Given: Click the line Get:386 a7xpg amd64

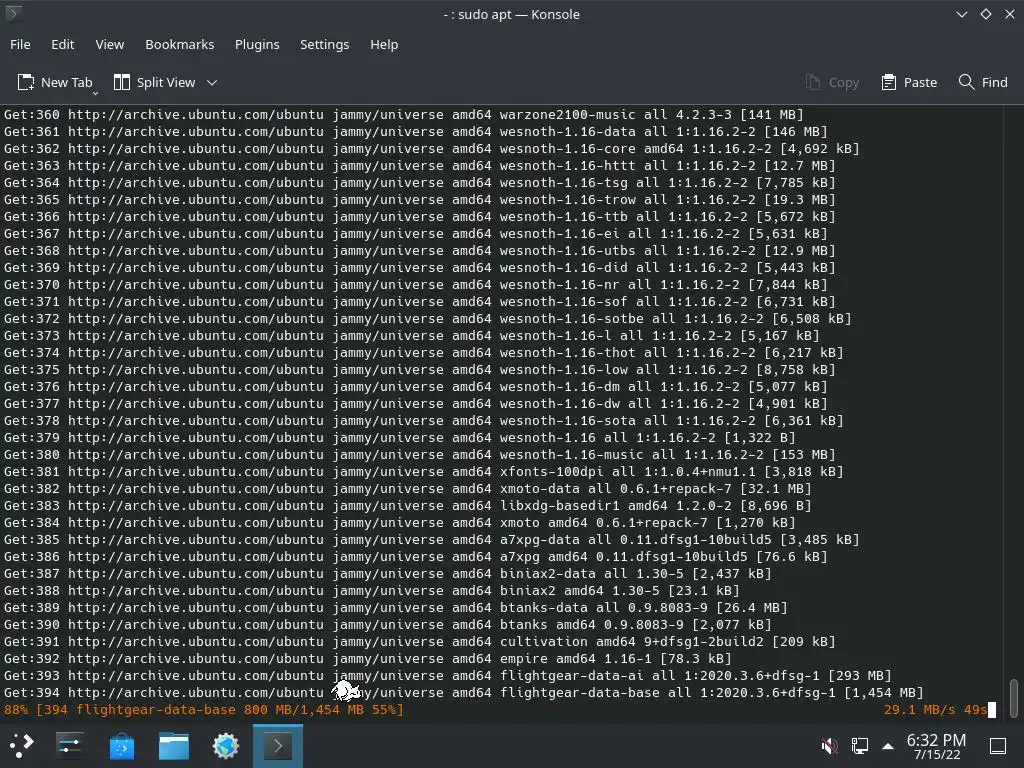Looking at the screenshot, I should (x=416, y=556).
